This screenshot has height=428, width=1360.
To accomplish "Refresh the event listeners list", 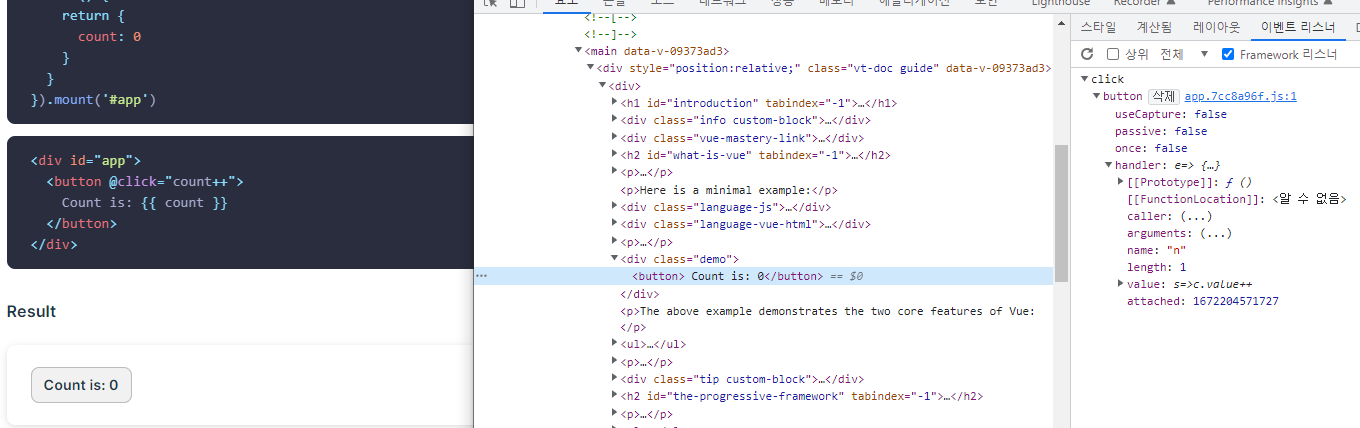I will (x=1088, y=54).
